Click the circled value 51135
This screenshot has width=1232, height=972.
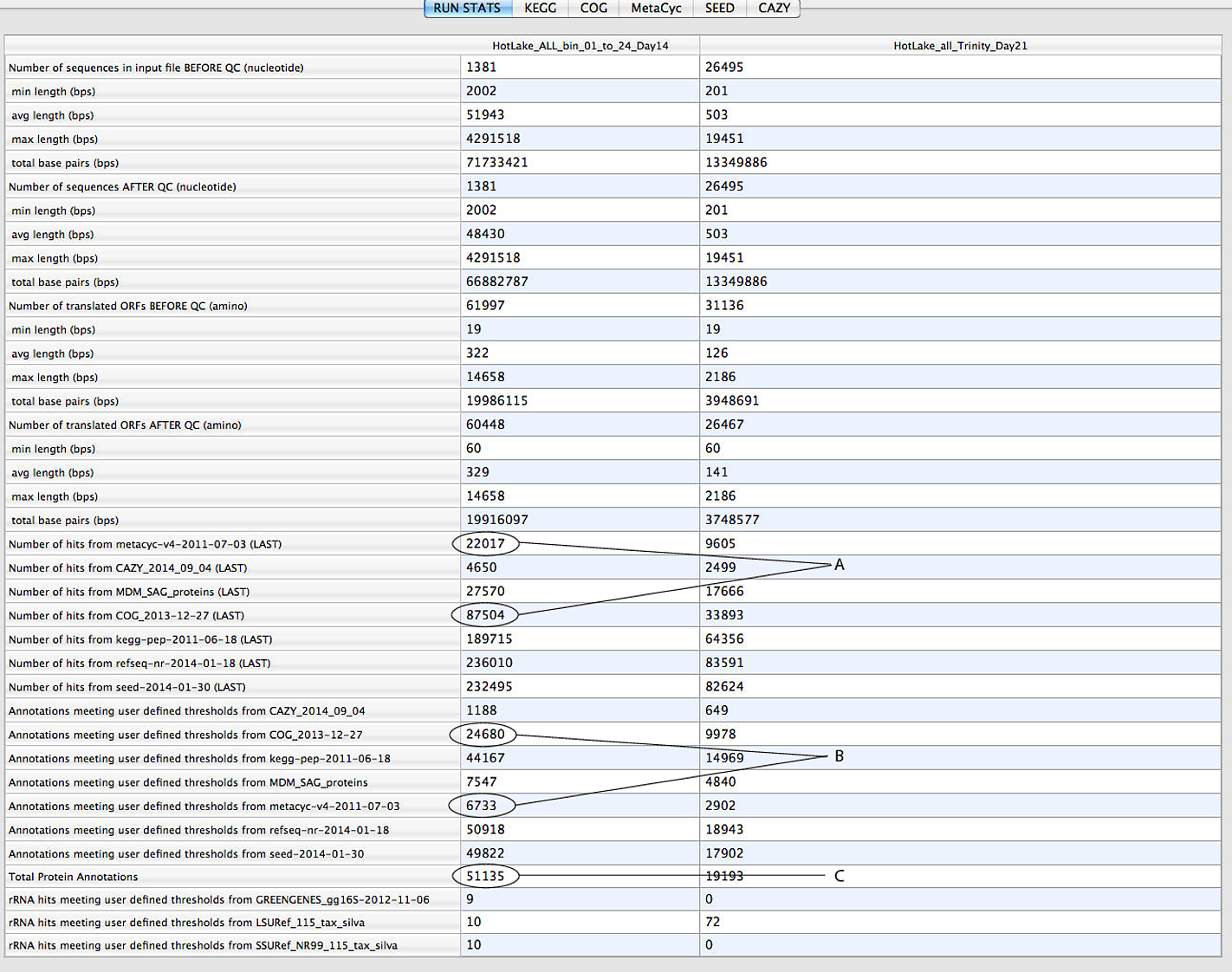point(485,877)
